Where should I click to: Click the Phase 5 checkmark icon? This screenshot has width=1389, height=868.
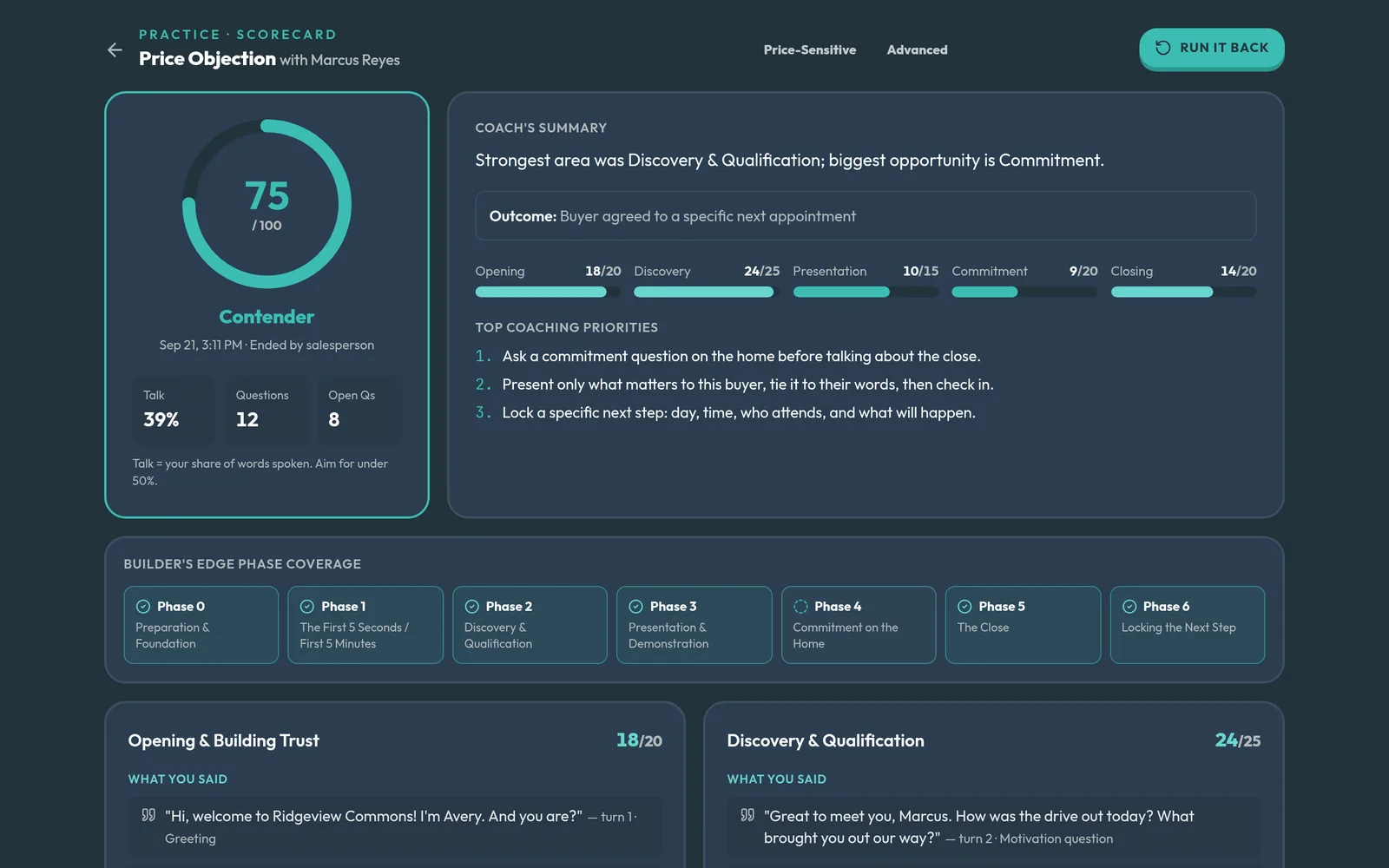click(x=964, y=607)
